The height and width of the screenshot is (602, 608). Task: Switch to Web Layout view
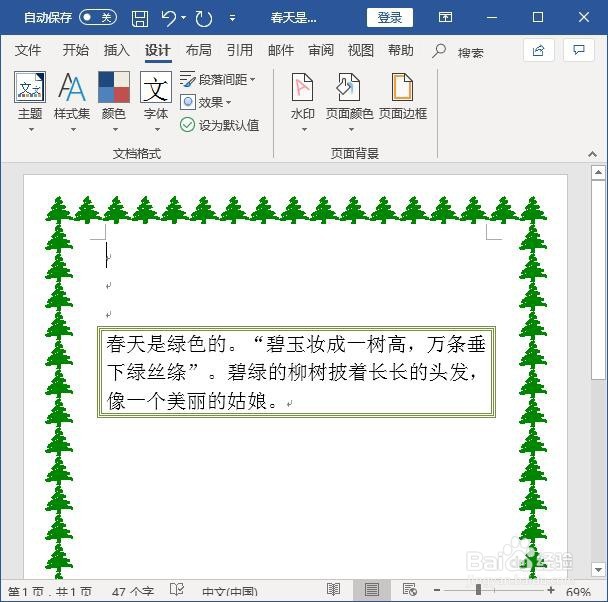click(x=409, y=590)
